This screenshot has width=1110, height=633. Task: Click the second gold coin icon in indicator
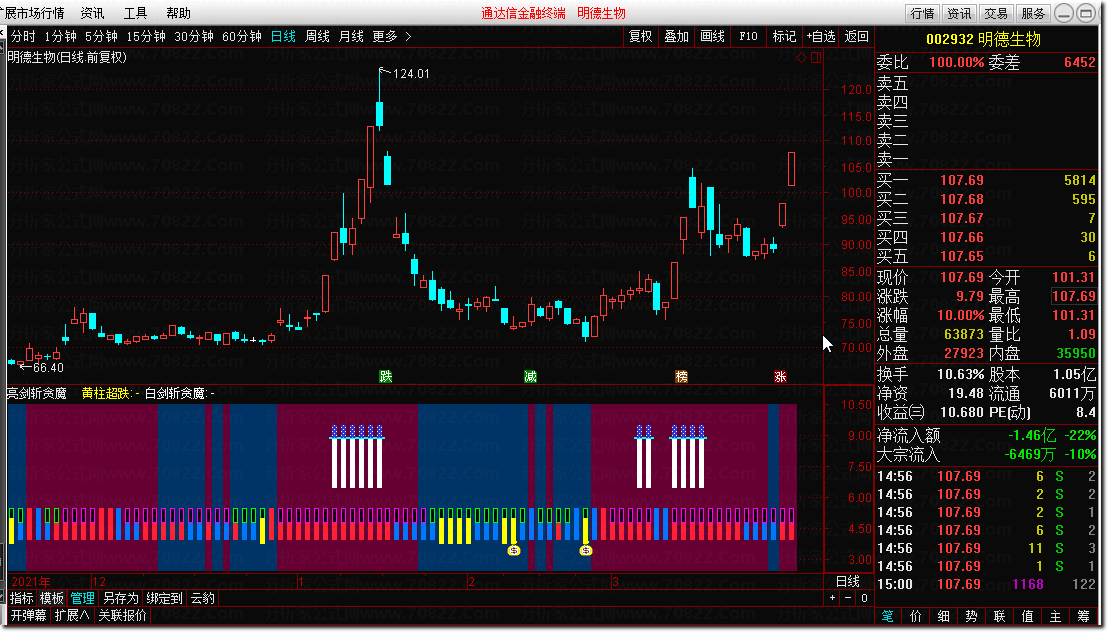(x=585, y=550)
